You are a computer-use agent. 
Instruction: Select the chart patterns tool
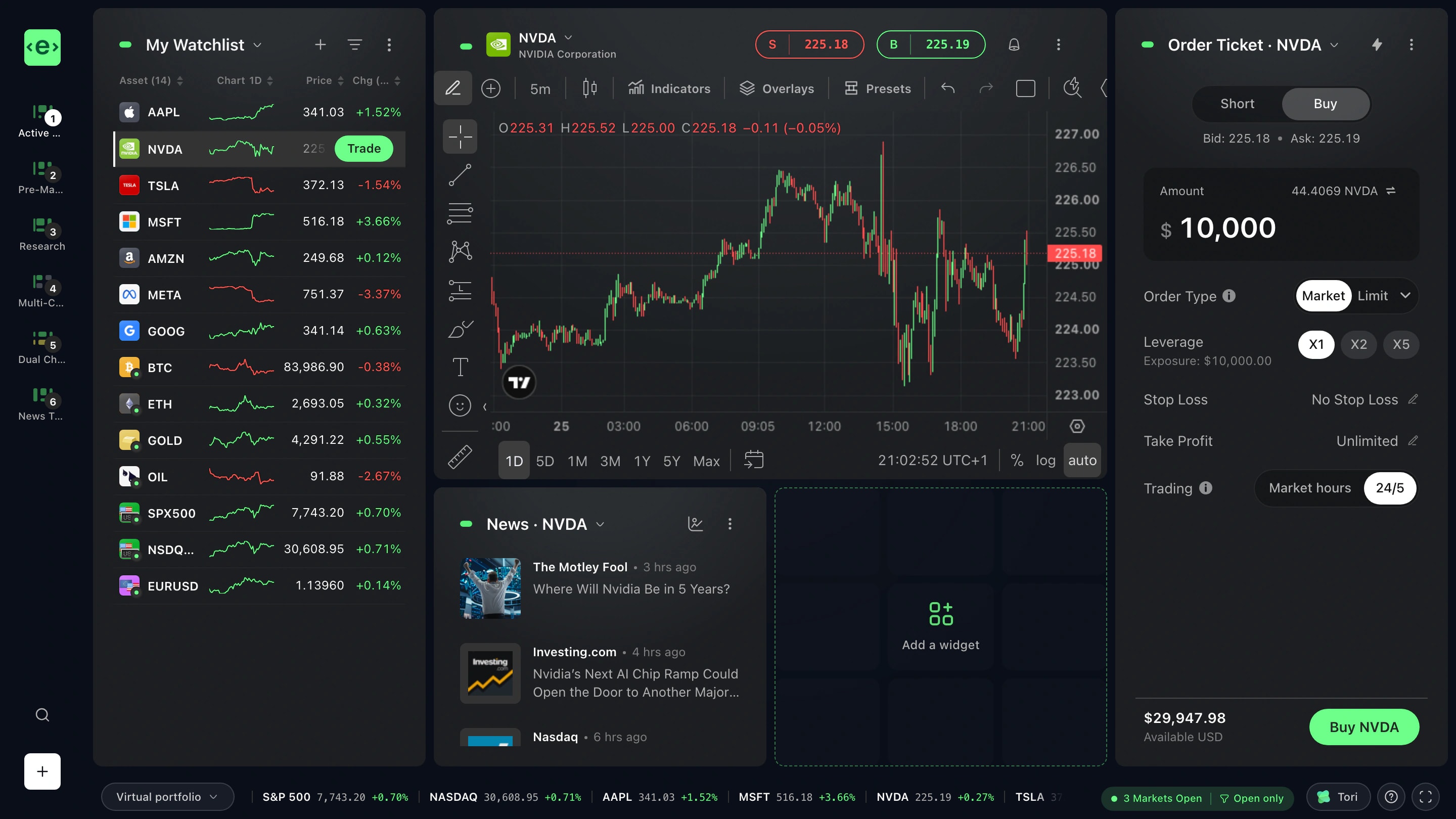(460, 252)
